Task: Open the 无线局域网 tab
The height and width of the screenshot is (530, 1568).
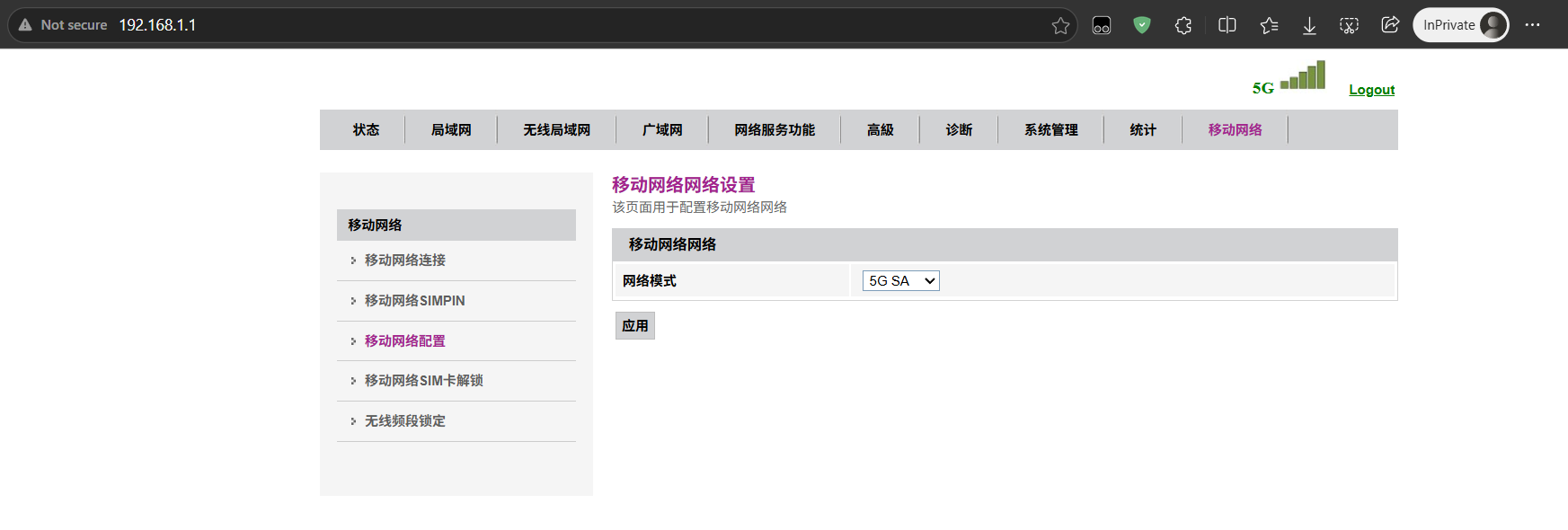Action: click(557, 130)
